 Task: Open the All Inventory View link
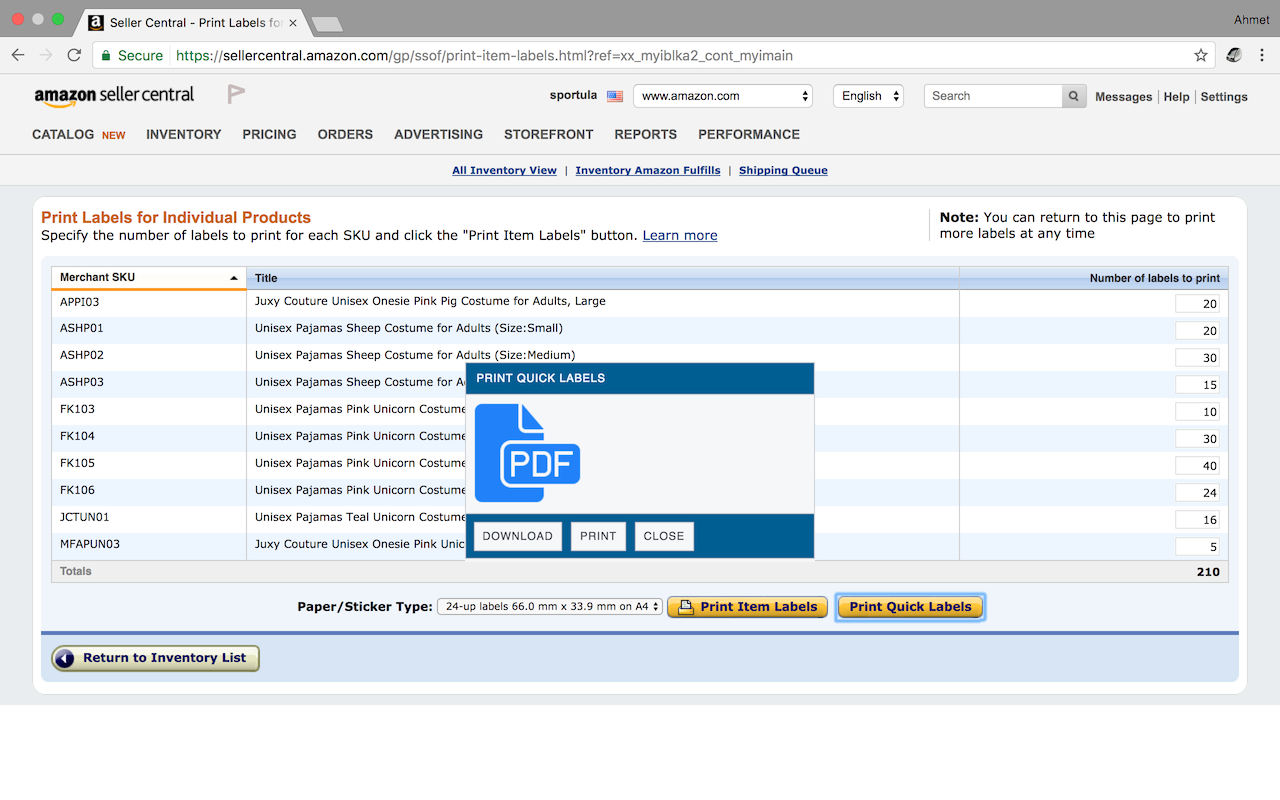(x=504, y=170)
